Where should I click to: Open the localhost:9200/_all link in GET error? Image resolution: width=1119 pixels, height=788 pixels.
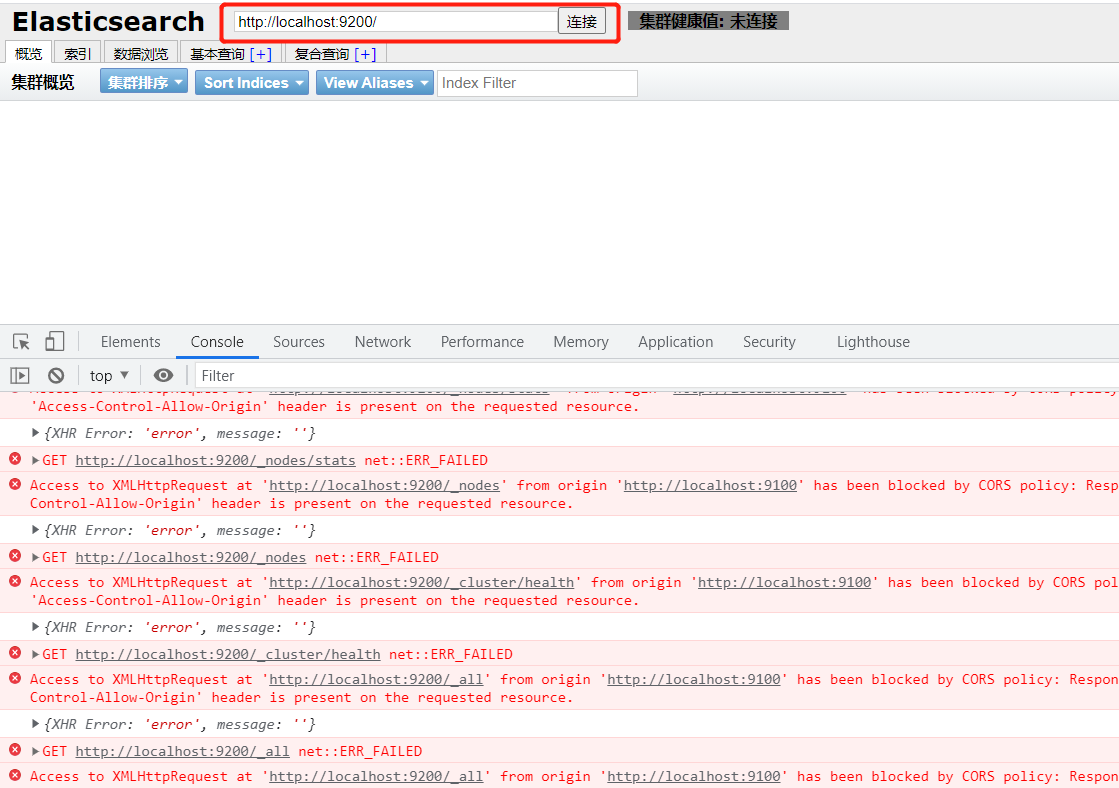click(x=182, y=751)
